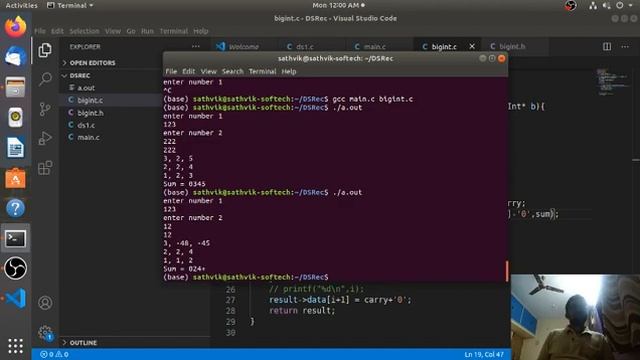The width and height of the screenshot is (640, 360).
Task: Click 'Sum = 0345' output in terminal
Action: [184, 184]
